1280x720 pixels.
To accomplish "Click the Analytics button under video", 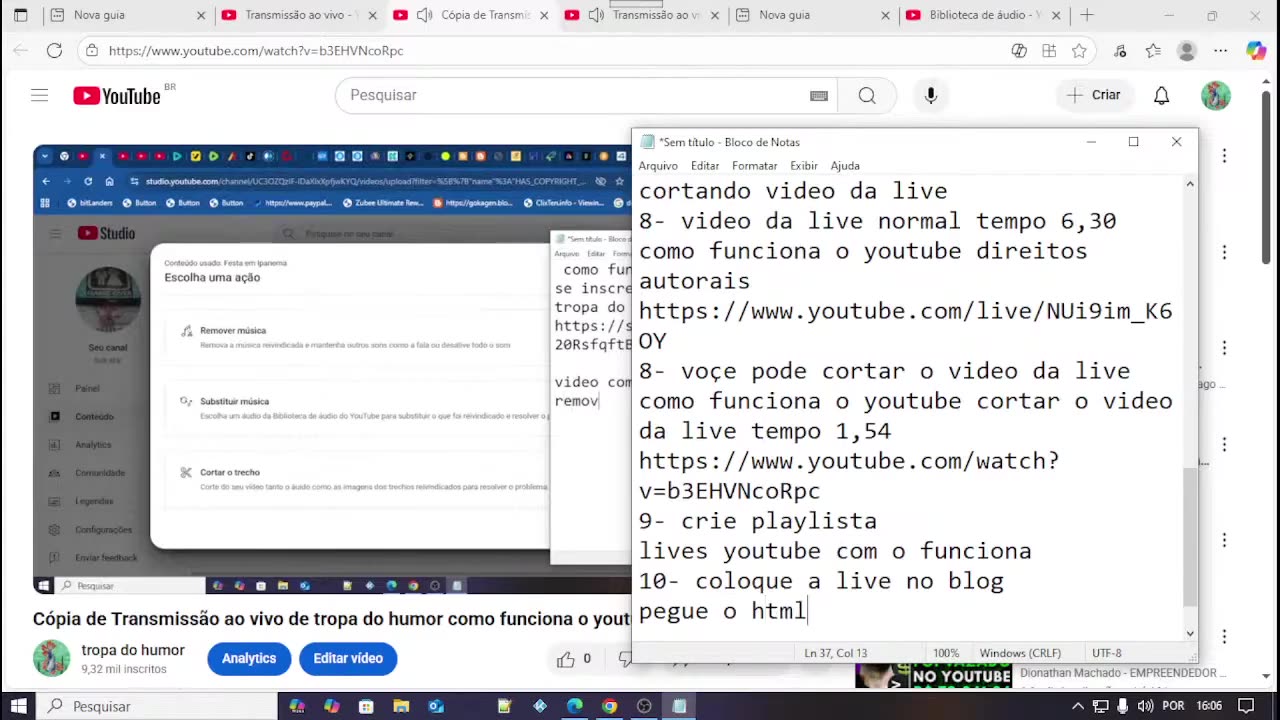I will [249, 658].
